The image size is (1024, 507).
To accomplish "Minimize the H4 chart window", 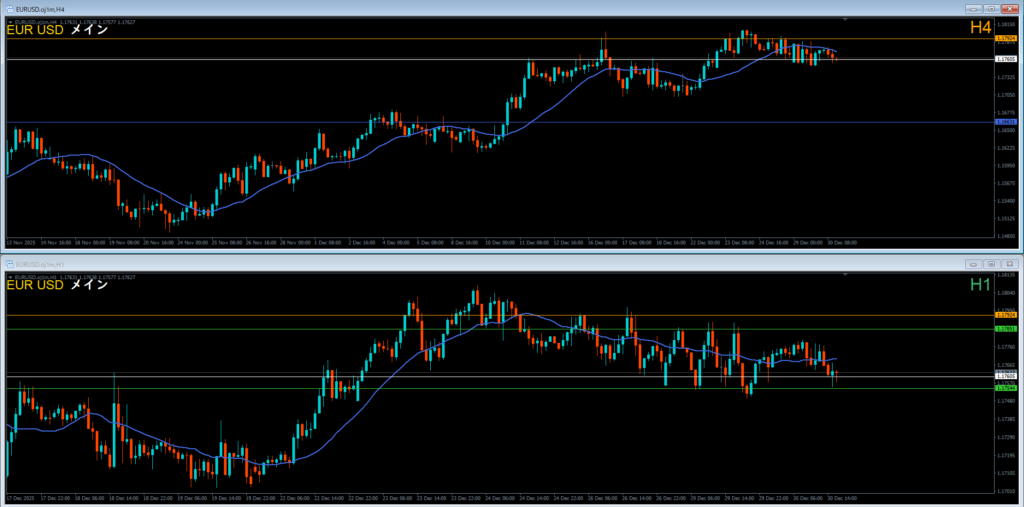I will click(973, 7).
